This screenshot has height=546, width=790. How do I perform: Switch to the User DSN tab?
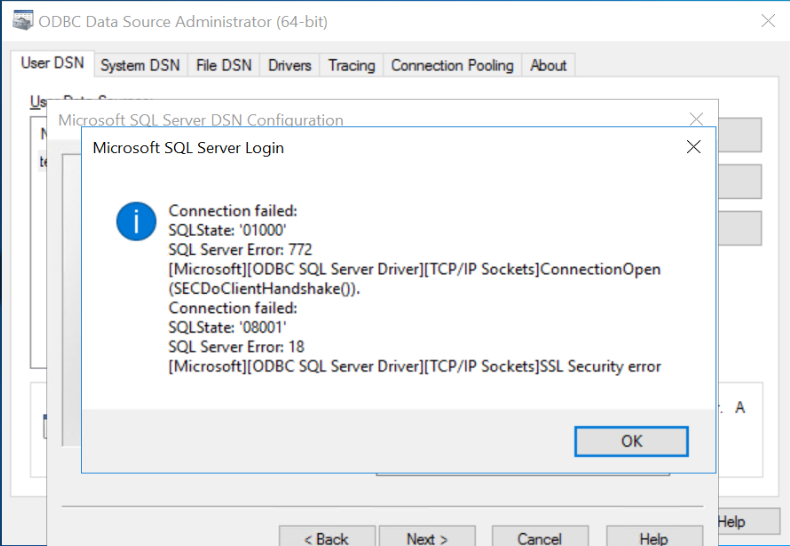pyautogui.click(x=53, y=64)
